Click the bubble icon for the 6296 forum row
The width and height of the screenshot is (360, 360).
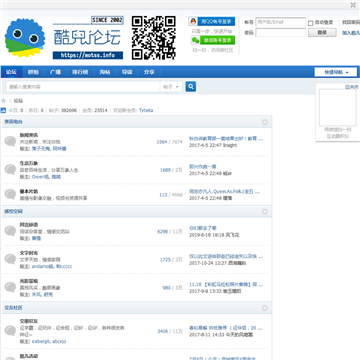10,231
